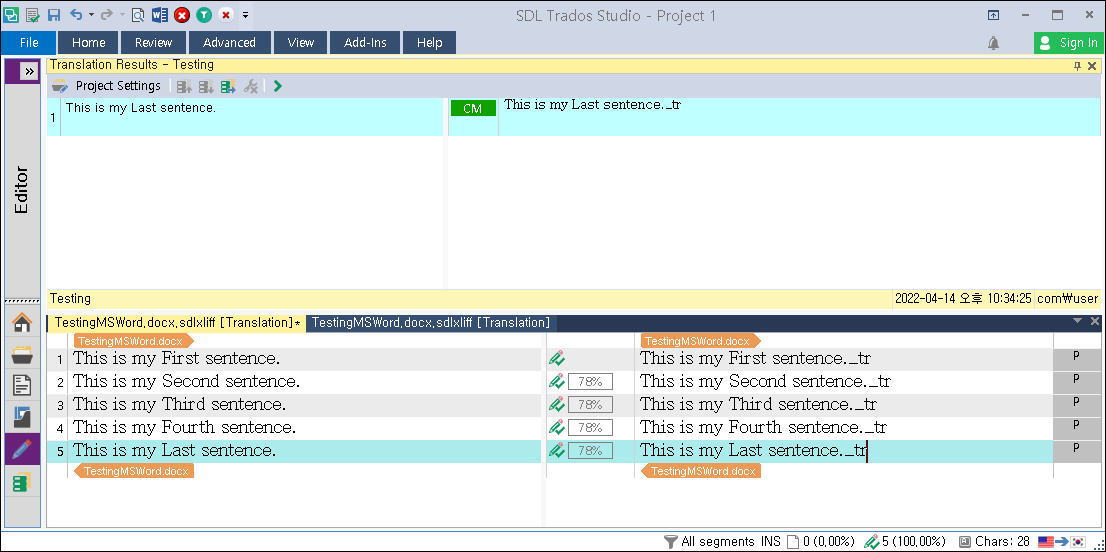Click the greyed redo arrow icon
The width and height of the screenshot is (1106, 552).
click(107, 14)
